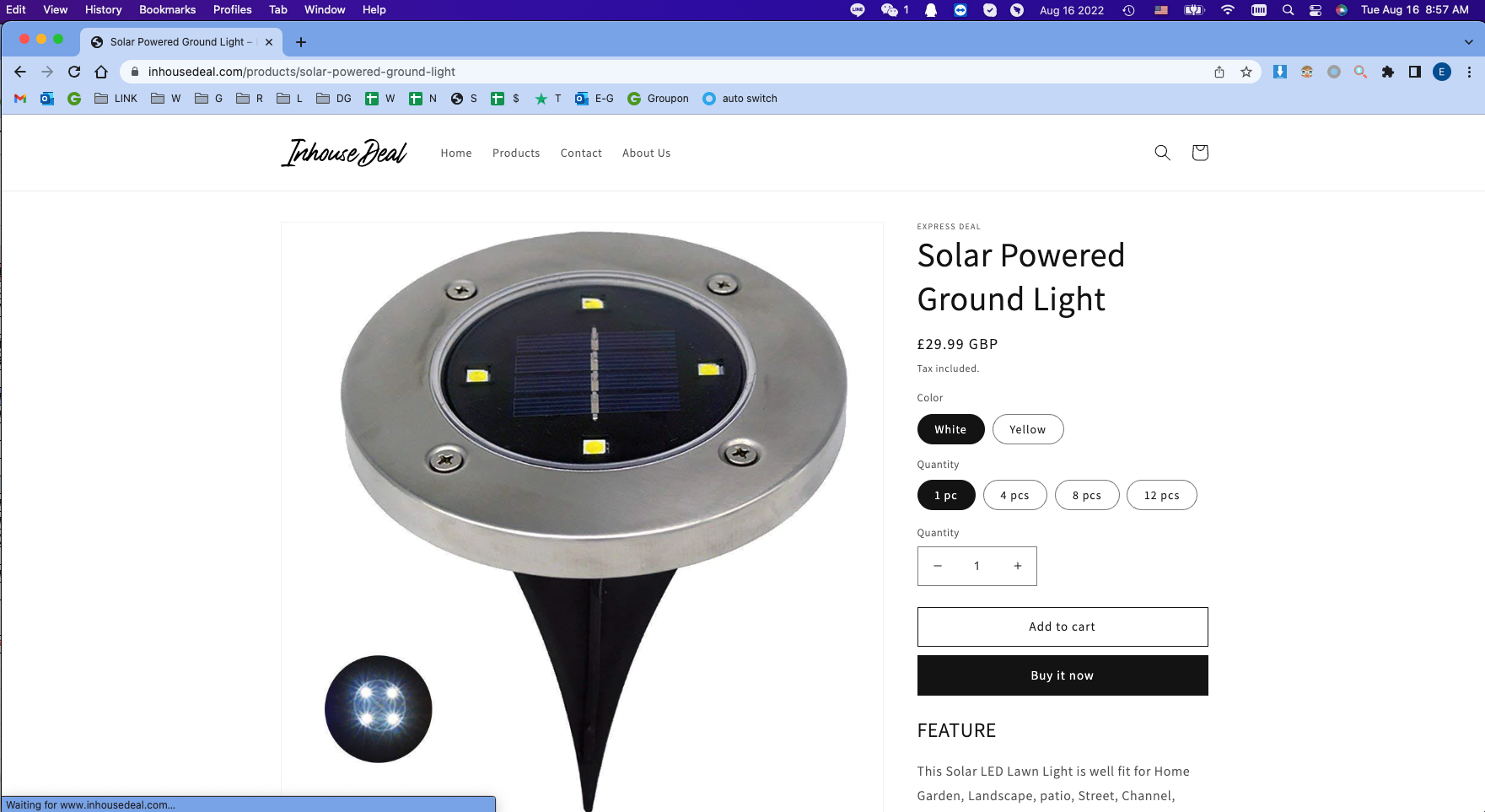This screenshot has width=1485, height=812.
Task: Increase quantity with the plus button
Action: coord(1018,566)
